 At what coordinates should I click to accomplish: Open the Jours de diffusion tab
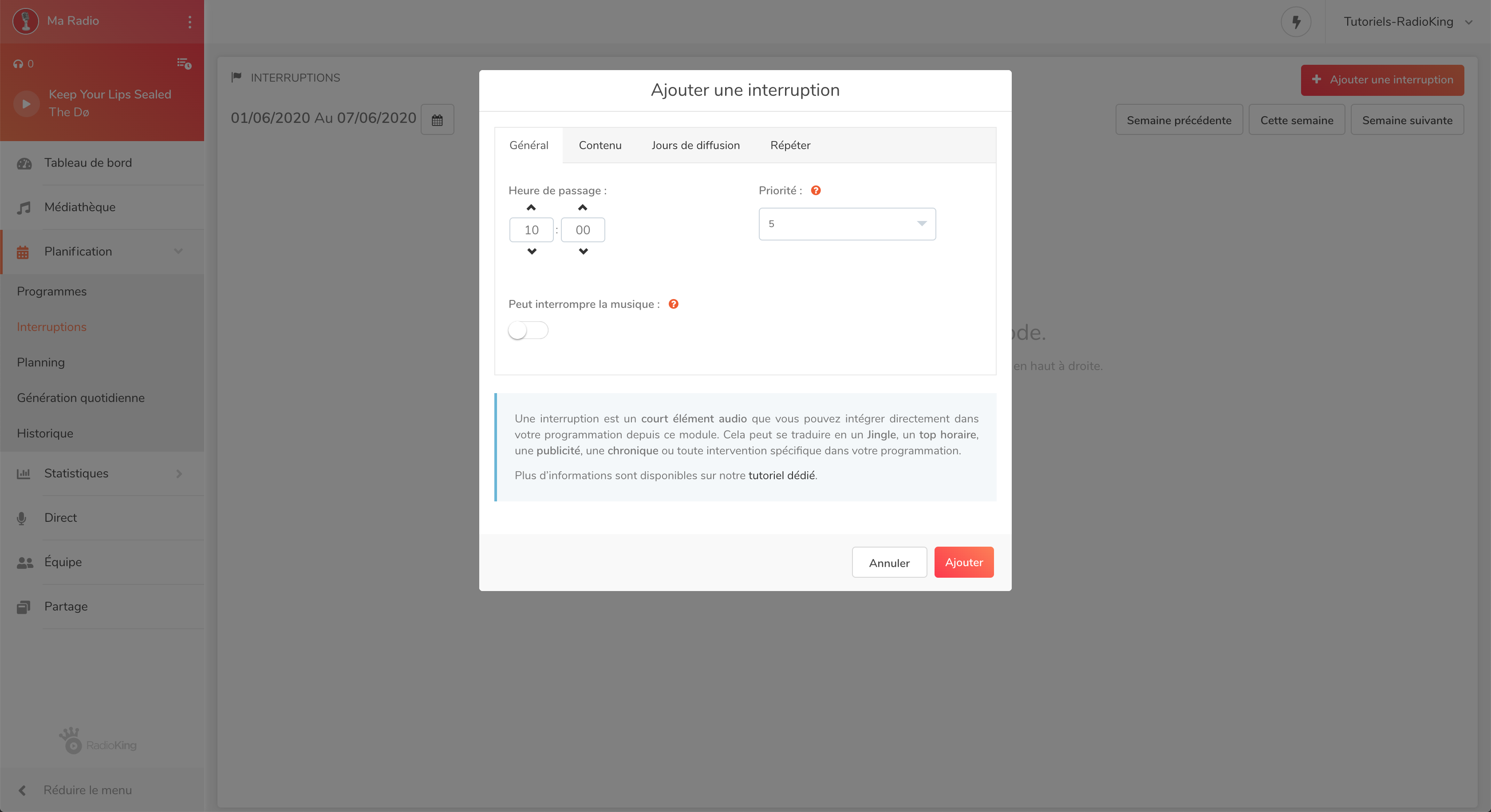click(695, 145)
